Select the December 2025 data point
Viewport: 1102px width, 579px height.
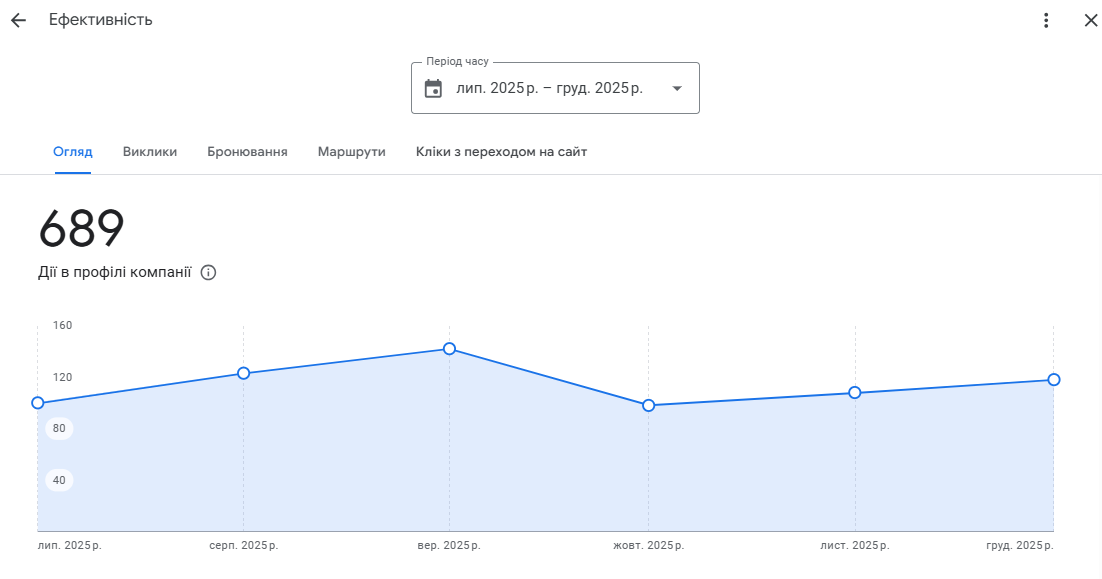(1054, 379)
